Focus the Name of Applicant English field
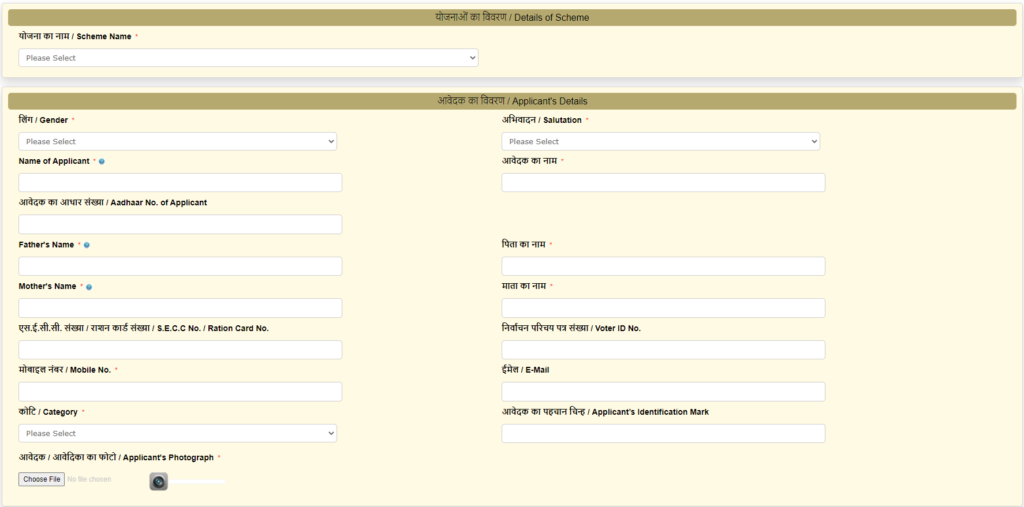This screenshot has width=1024, height=507. pyautogui.click(x=180, y=182)
